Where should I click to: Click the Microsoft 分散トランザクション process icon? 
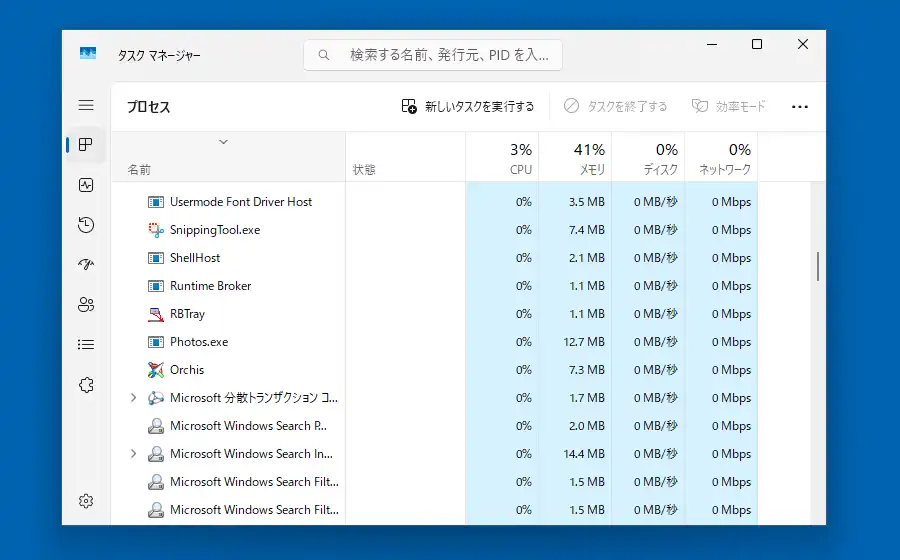[x=156, y=398]
